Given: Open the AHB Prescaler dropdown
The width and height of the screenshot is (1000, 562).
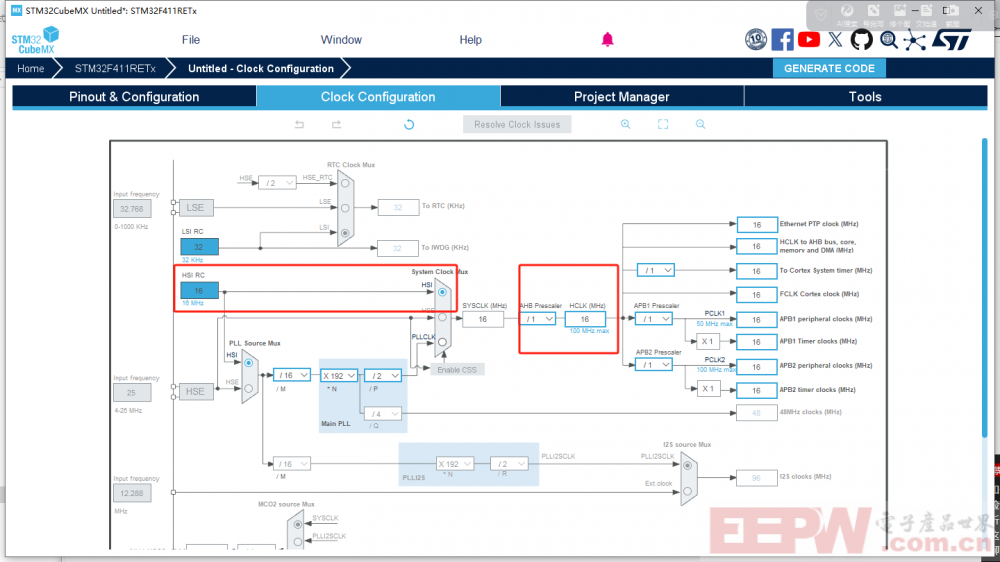Looking at the screenshot, I should point(538,318).
